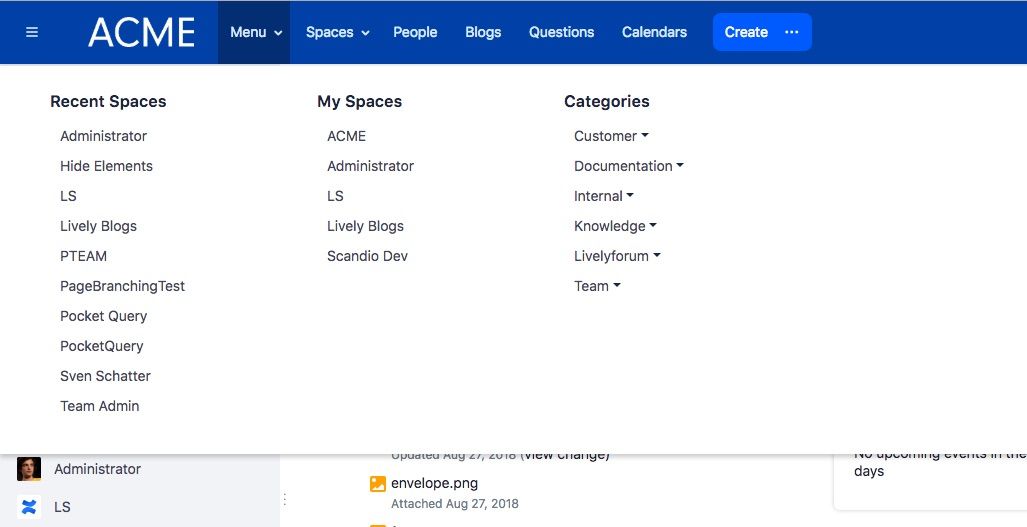Click the ACME logo
Viewport: 1027px width, 527px height.
[141, 32]
